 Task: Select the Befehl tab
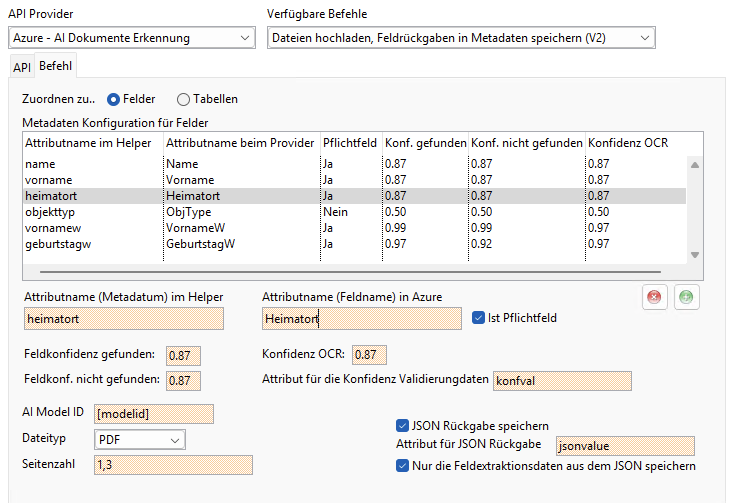pyautogui.click(x=56, y=66)
